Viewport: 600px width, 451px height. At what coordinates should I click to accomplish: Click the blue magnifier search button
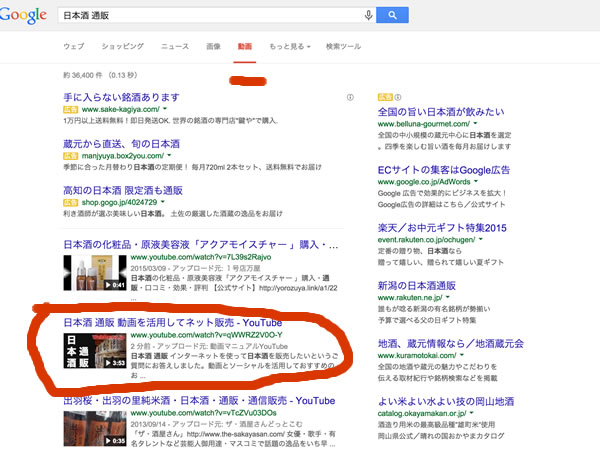(392, 15)
